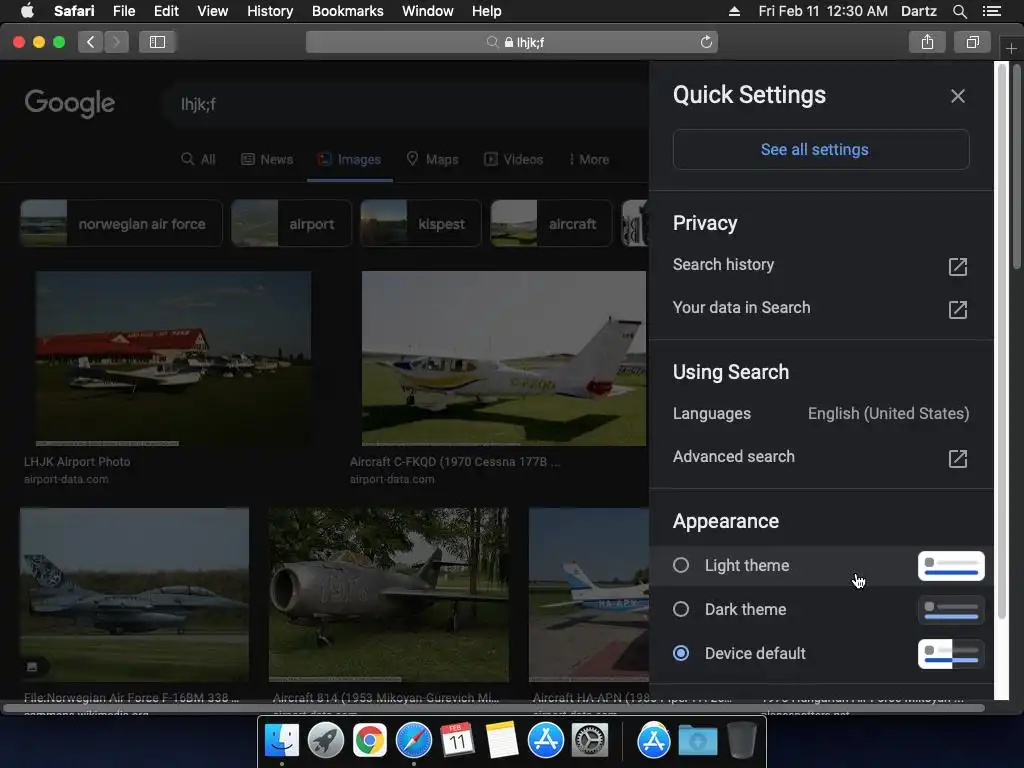Click the Search history link text
1024x768 pixels.
click(723, 264)
